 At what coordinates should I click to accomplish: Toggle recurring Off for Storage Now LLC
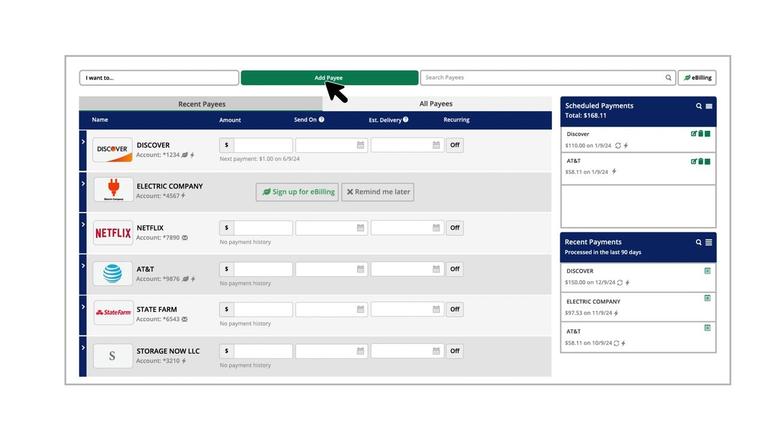coord(455,351)
